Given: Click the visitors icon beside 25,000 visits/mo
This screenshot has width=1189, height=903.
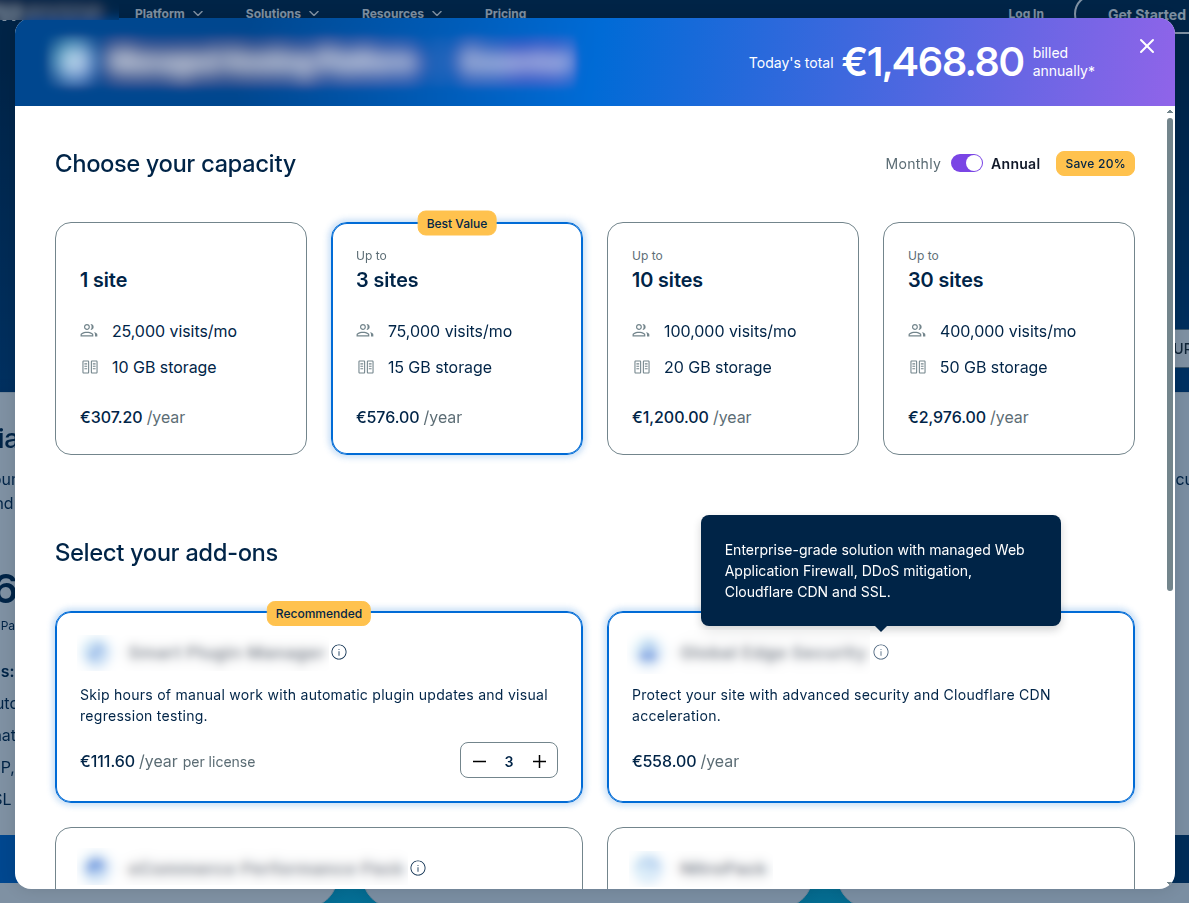Looking at the screenshot, I should pos(89,331).
